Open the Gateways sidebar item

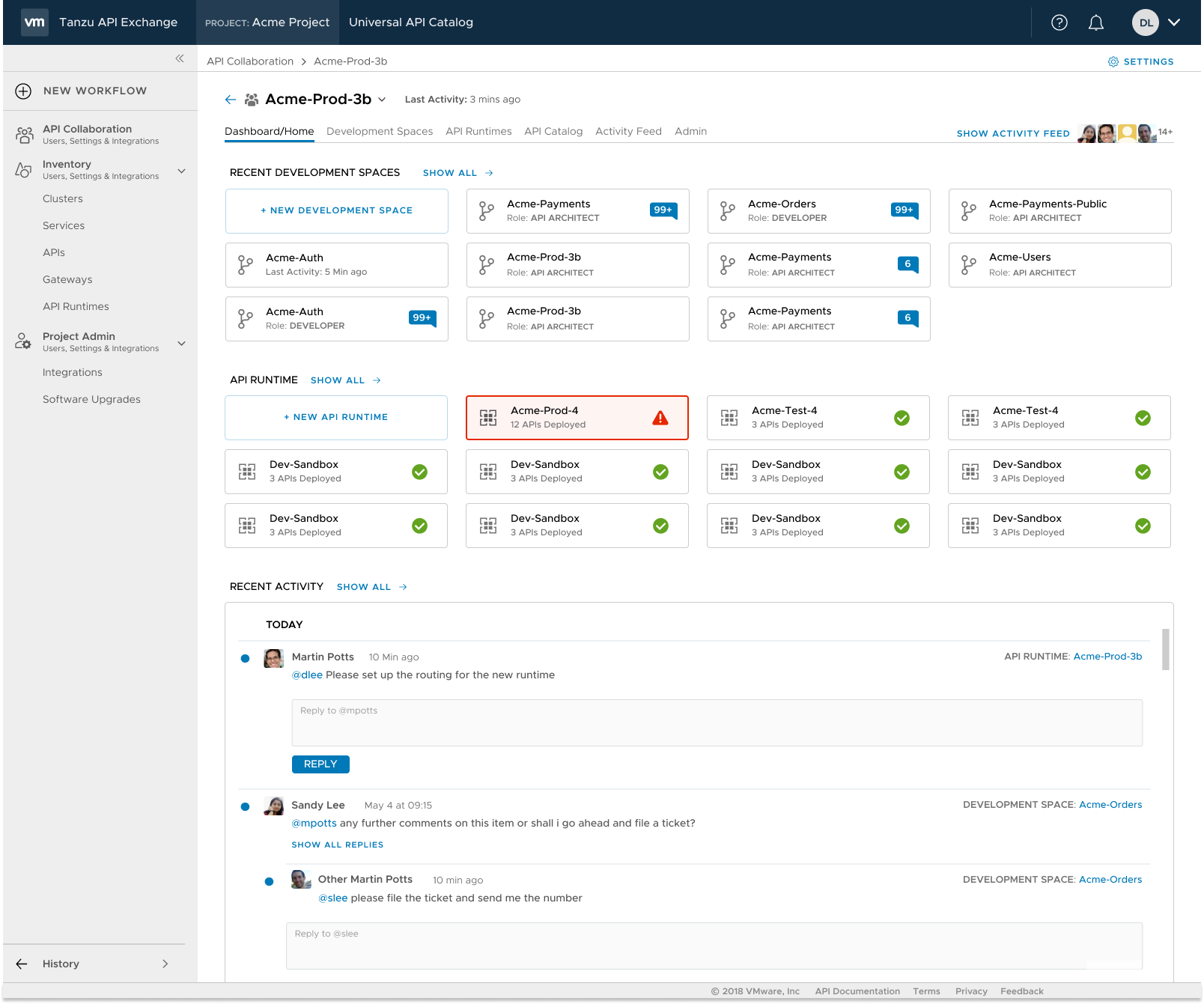click(67, 279)
